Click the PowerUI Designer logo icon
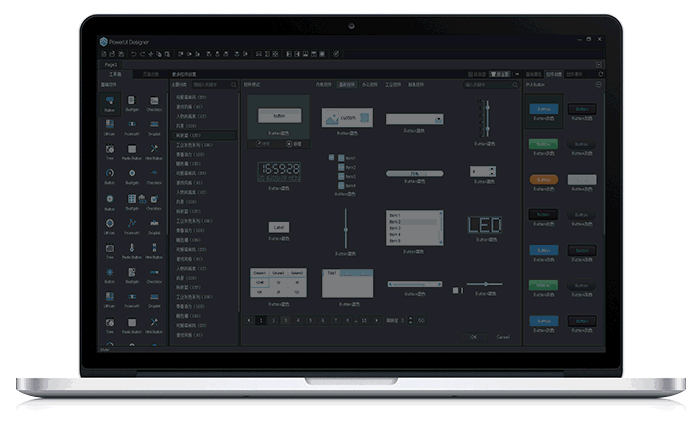Screen dimensions: 700x430 [x=103, y=41]
